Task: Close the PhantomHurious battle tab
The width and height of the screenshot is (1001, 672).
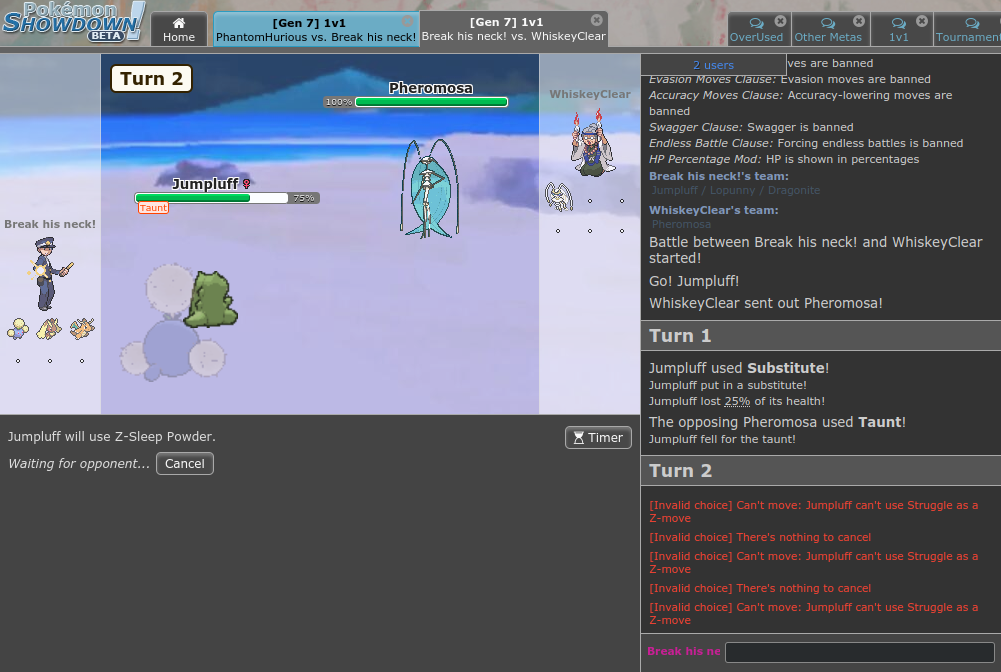Action: point(407,20)
